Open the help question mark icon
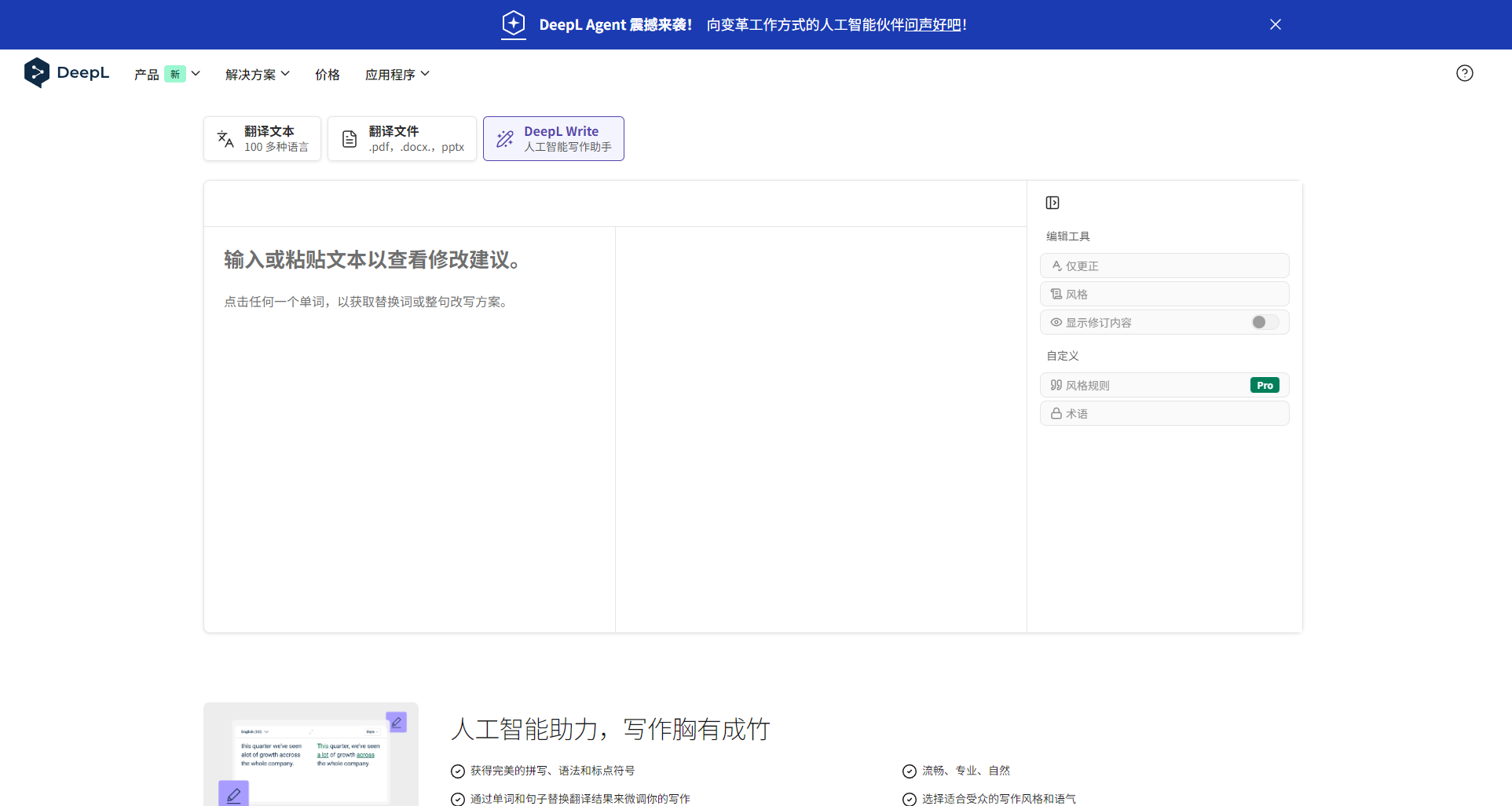Viewport: 1512px width, 806px height. click(x=1464, y=72)
